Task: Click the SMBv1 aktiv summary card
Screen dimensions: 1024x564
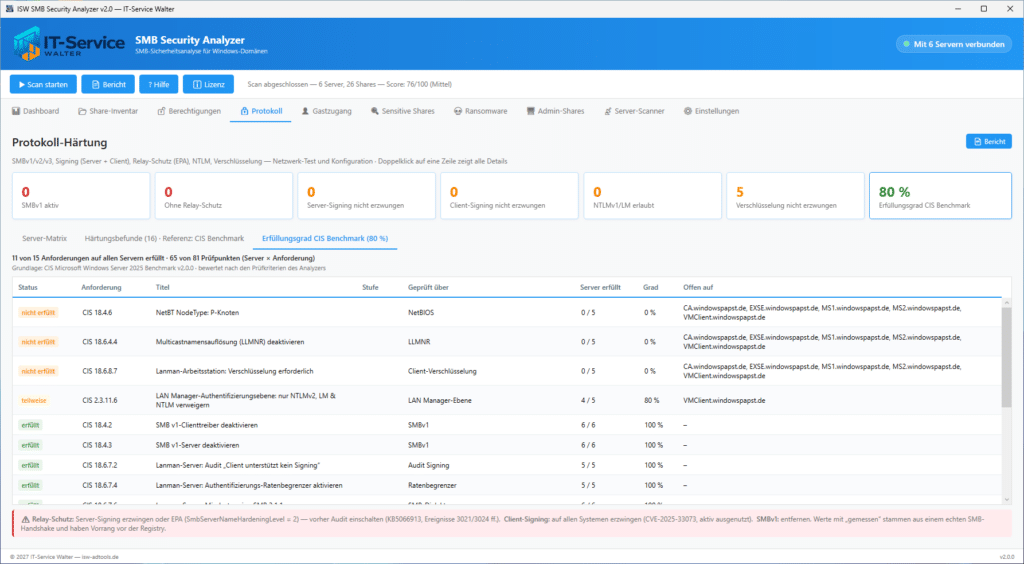Action: [x=81, y=196]
